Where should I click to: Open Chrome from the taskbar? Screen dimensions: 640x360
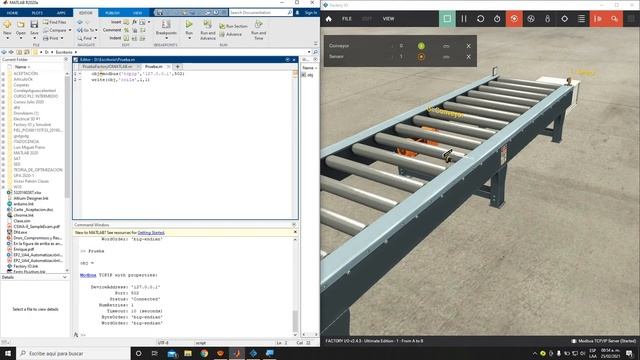pyautogui.click(x=204, y=353)
